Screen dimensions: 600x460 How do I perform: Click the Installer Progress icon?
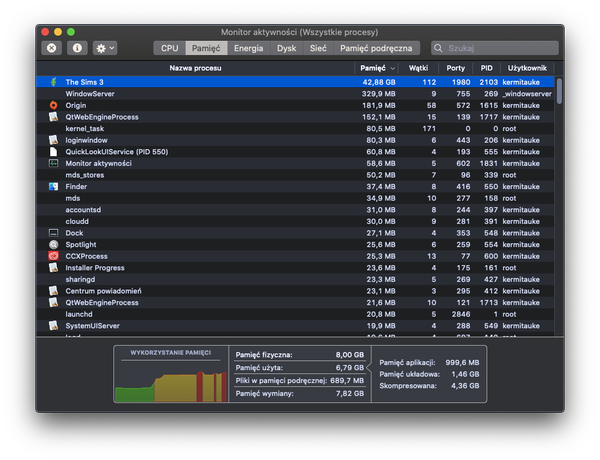coord(54,268)
